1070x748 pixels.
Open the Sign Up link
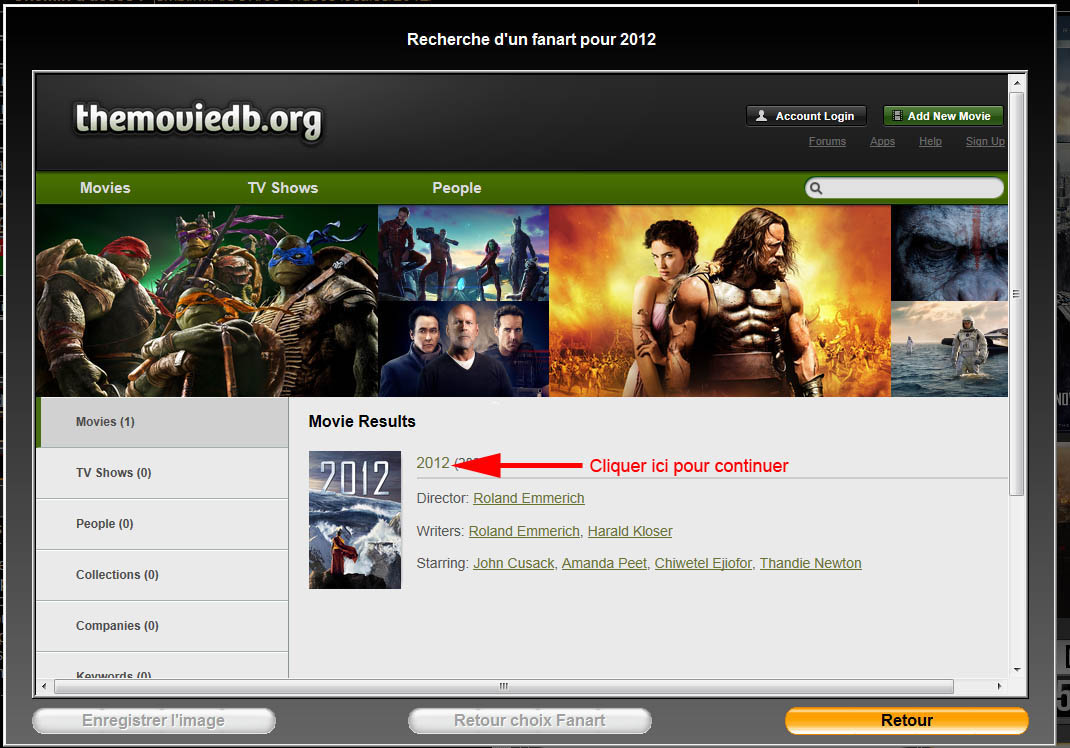(x=985, y=141)
